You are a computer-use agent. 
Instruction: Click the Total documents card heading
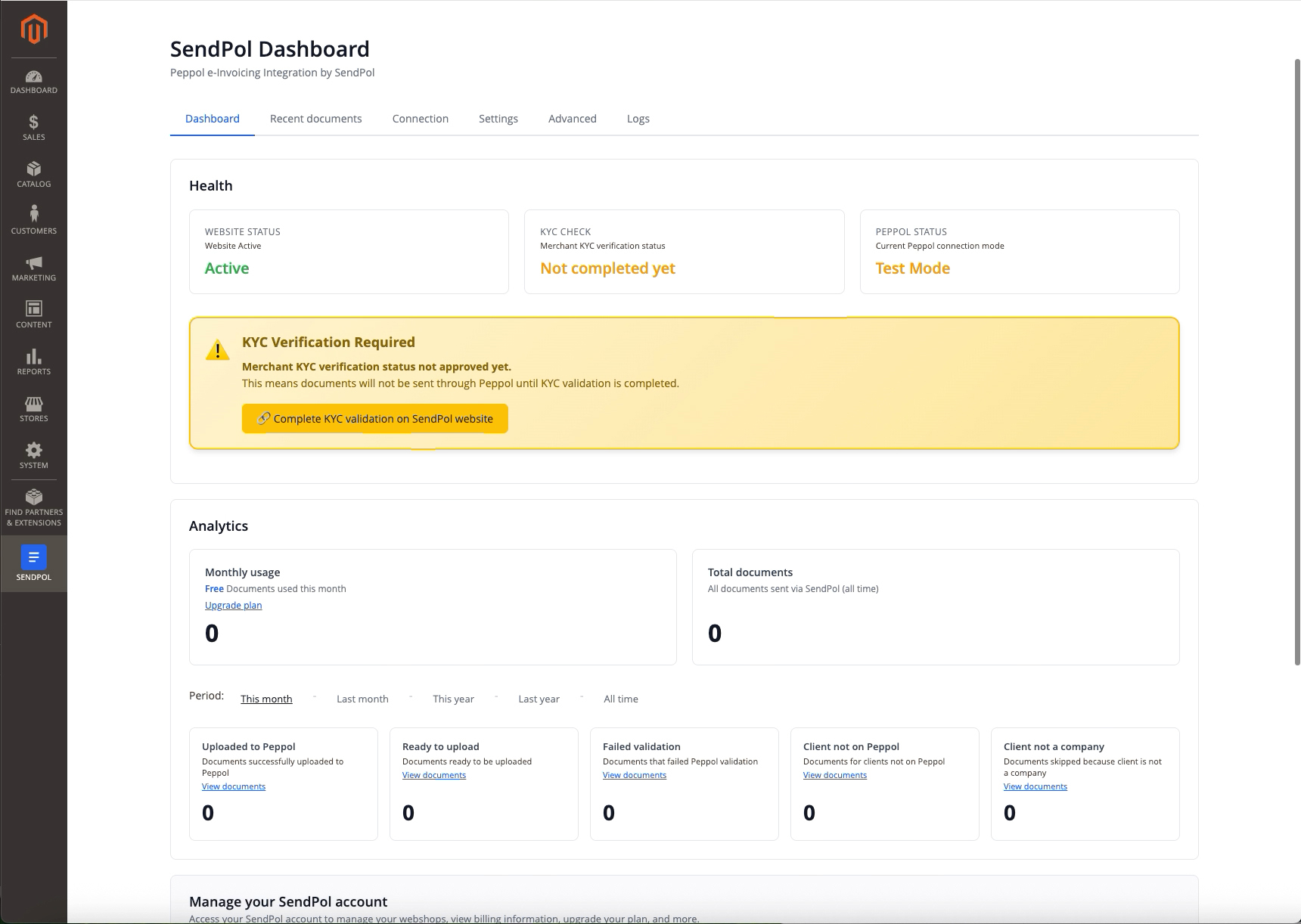[750, 572]
